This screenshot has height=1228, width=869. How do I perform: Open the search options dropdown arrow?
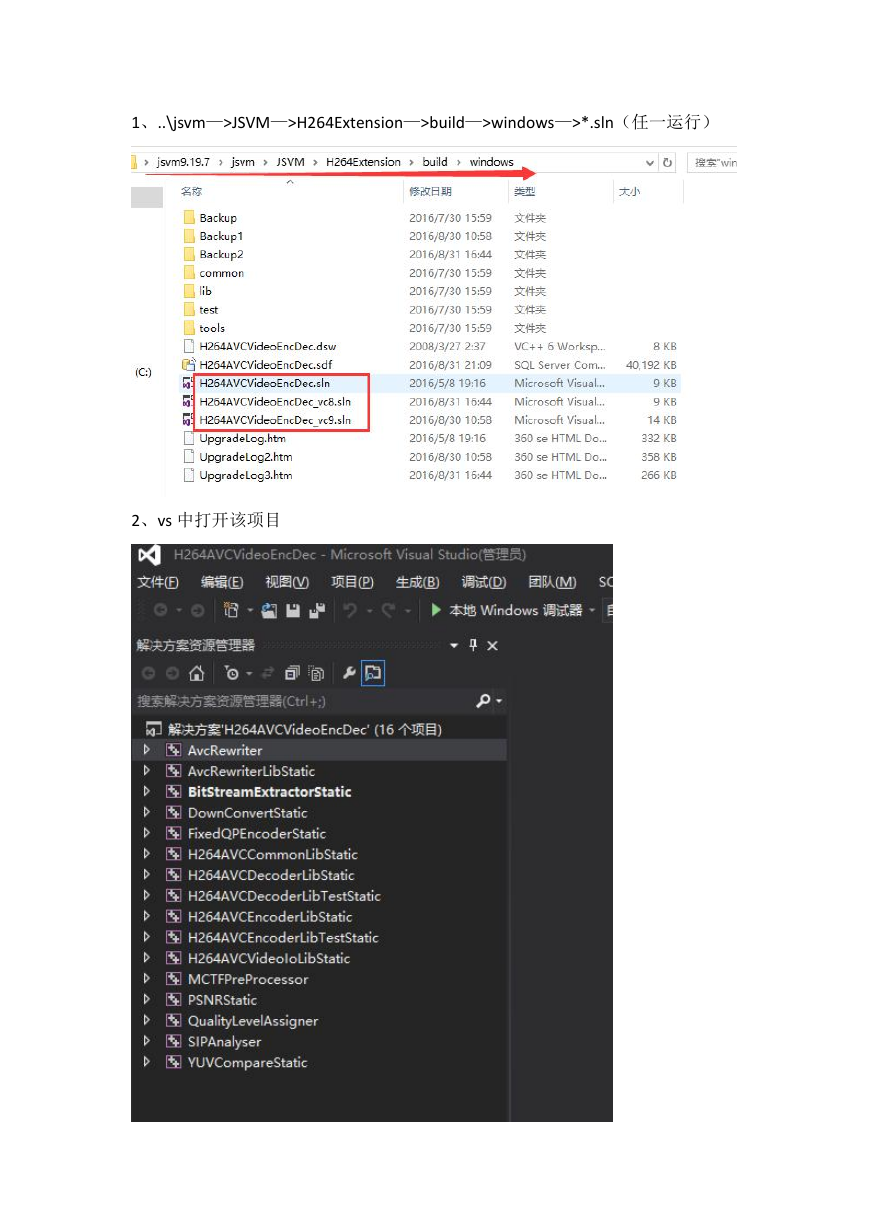coord(498,701)
